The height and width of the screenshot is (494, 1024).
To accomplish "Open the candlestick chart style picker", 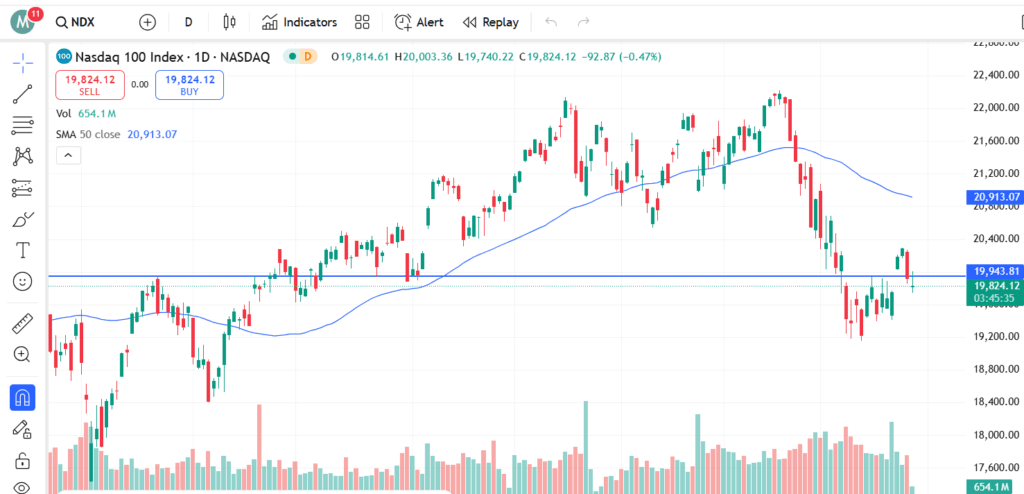I will [x=229, y=22].
